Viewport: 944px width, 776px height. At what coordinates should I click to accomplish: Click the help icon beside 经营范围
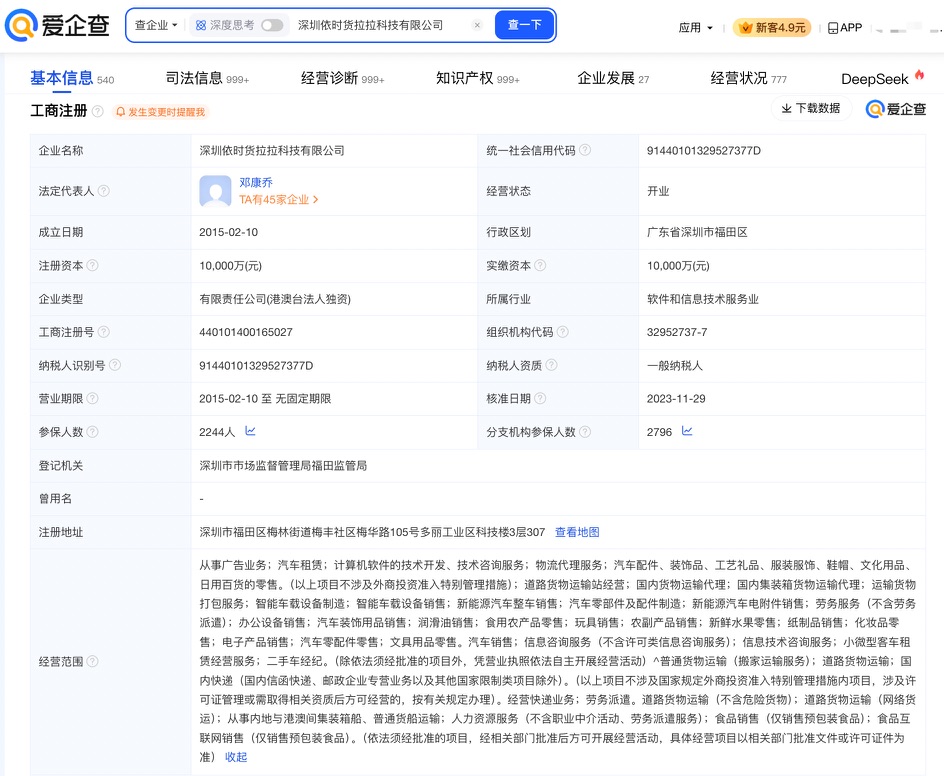(92, 661)
